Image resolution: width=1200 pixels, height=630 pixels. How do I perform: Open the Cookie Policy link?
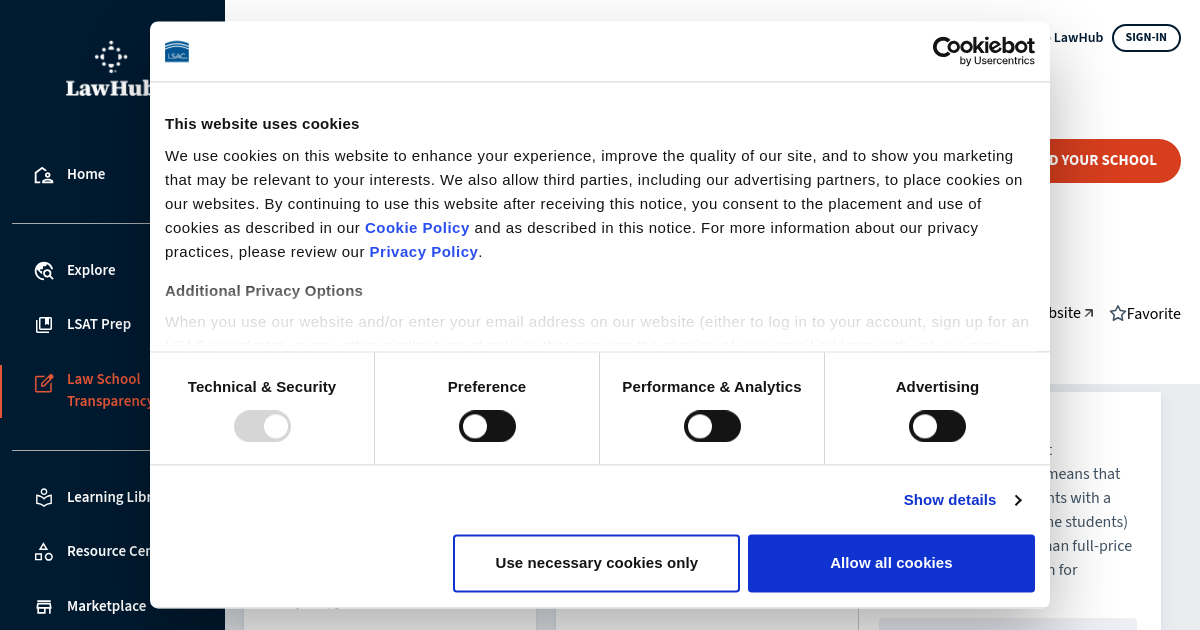tap(417, 227)
